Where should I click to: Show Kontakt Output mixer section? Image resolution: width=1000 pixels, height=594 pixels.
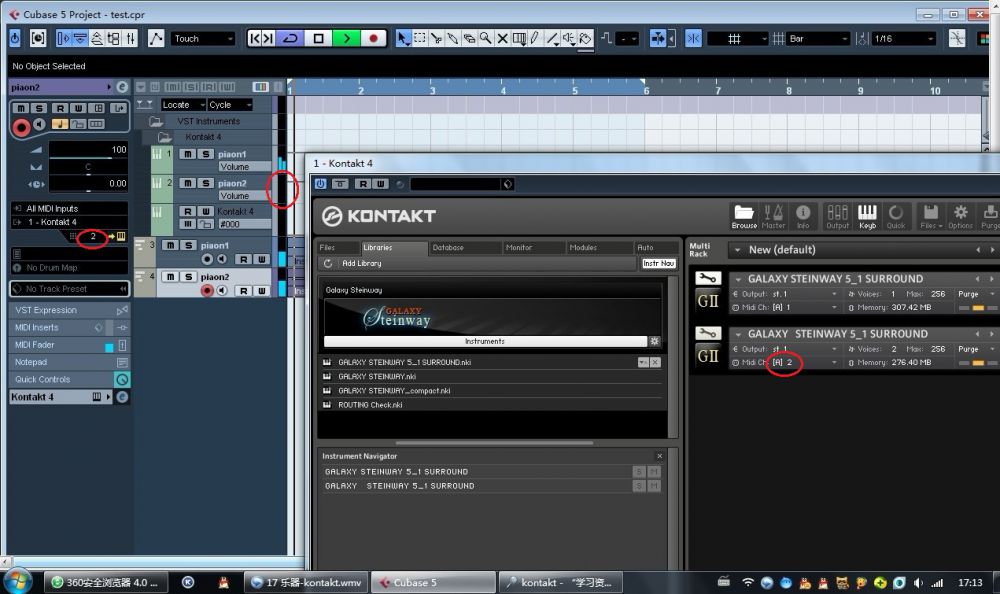[x=837, y=215]
